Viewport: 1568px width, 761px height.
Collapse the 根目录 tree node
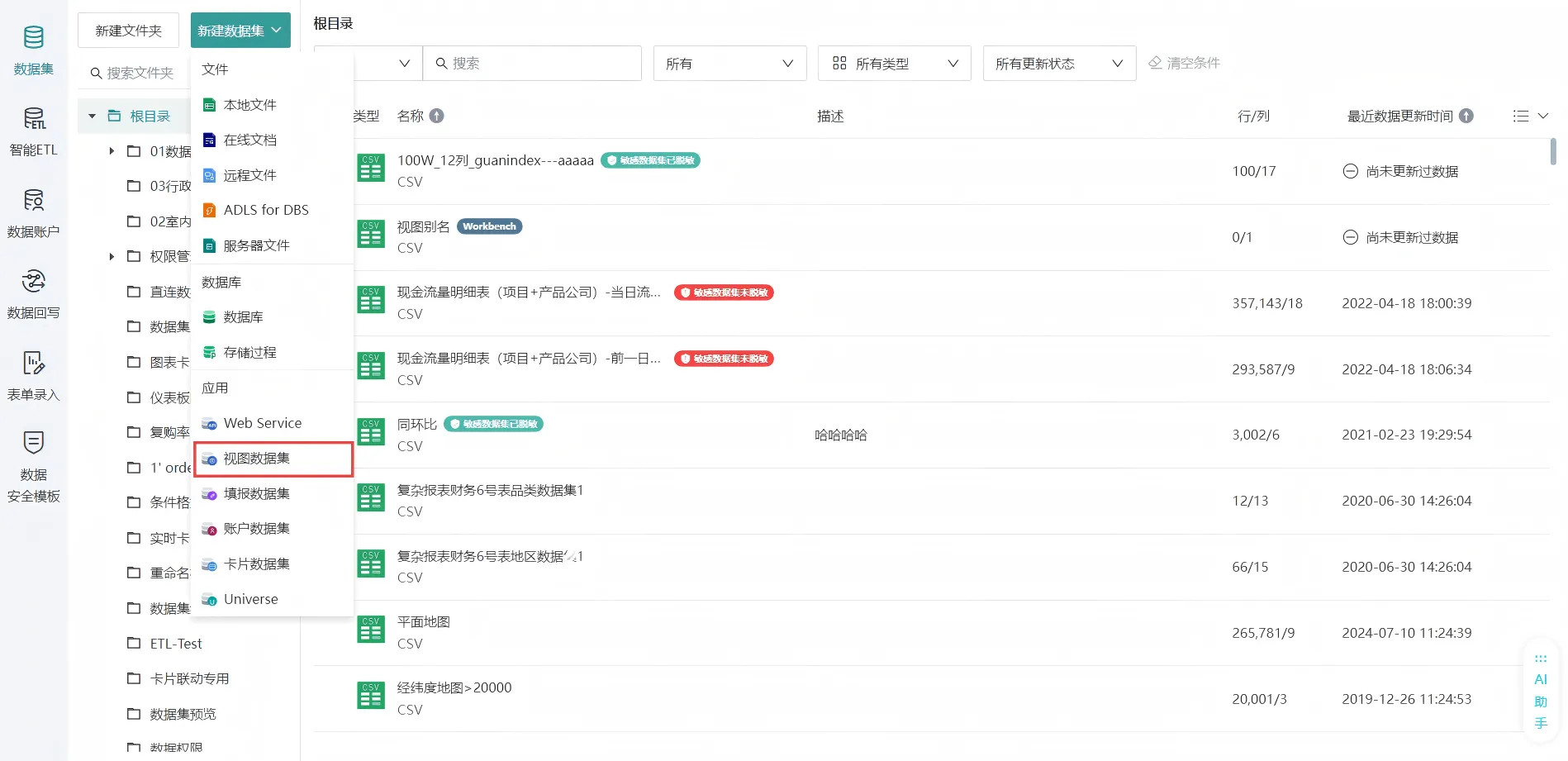pos(93,116)
